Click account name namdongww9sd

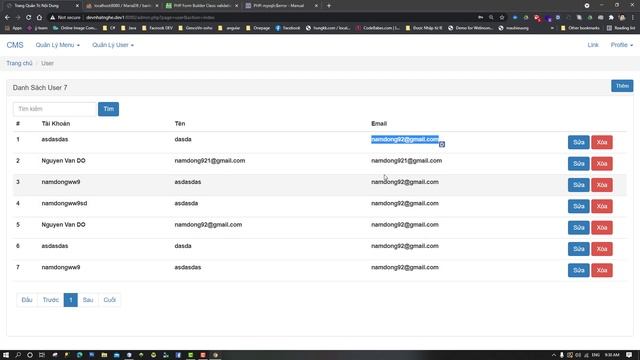pyautogui.click(x=64, y=203)
